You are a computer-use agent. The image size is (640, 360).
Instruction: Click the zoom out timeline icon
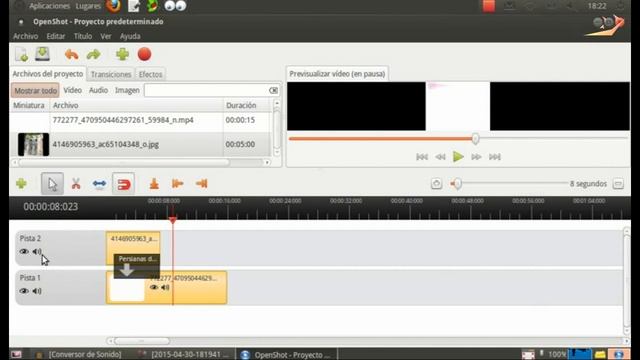[x=436, y=184]
